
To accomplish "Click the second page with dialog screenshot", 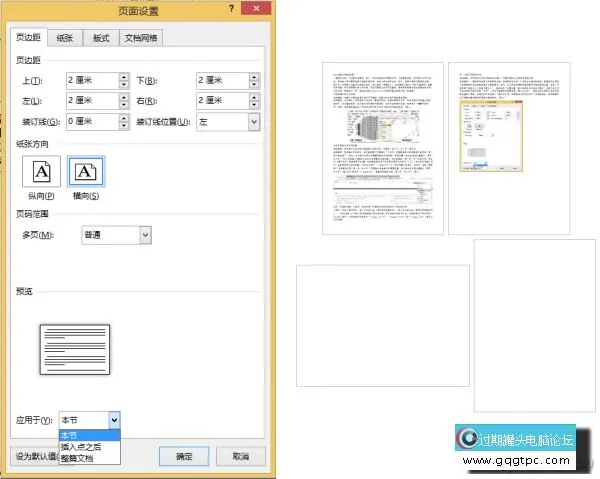I will coord(509,148).
